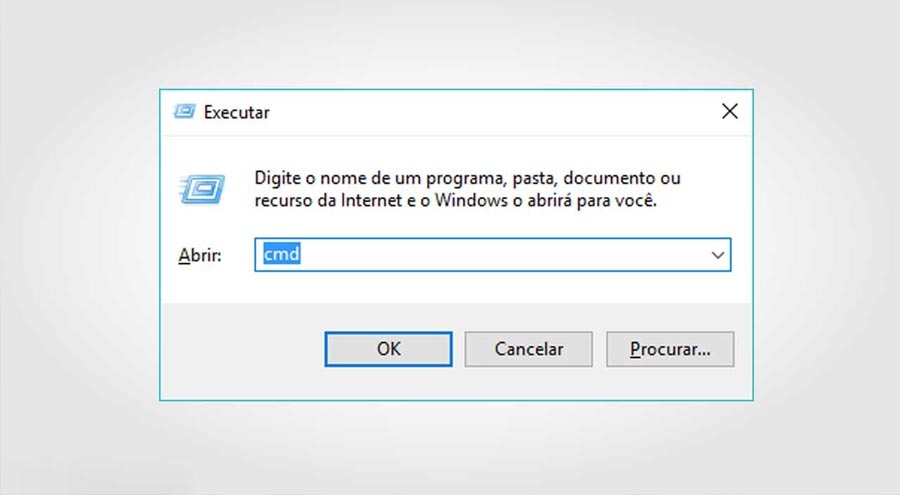
Task: Click the word "programa" in the description
Action: click(x=465, y=179)
